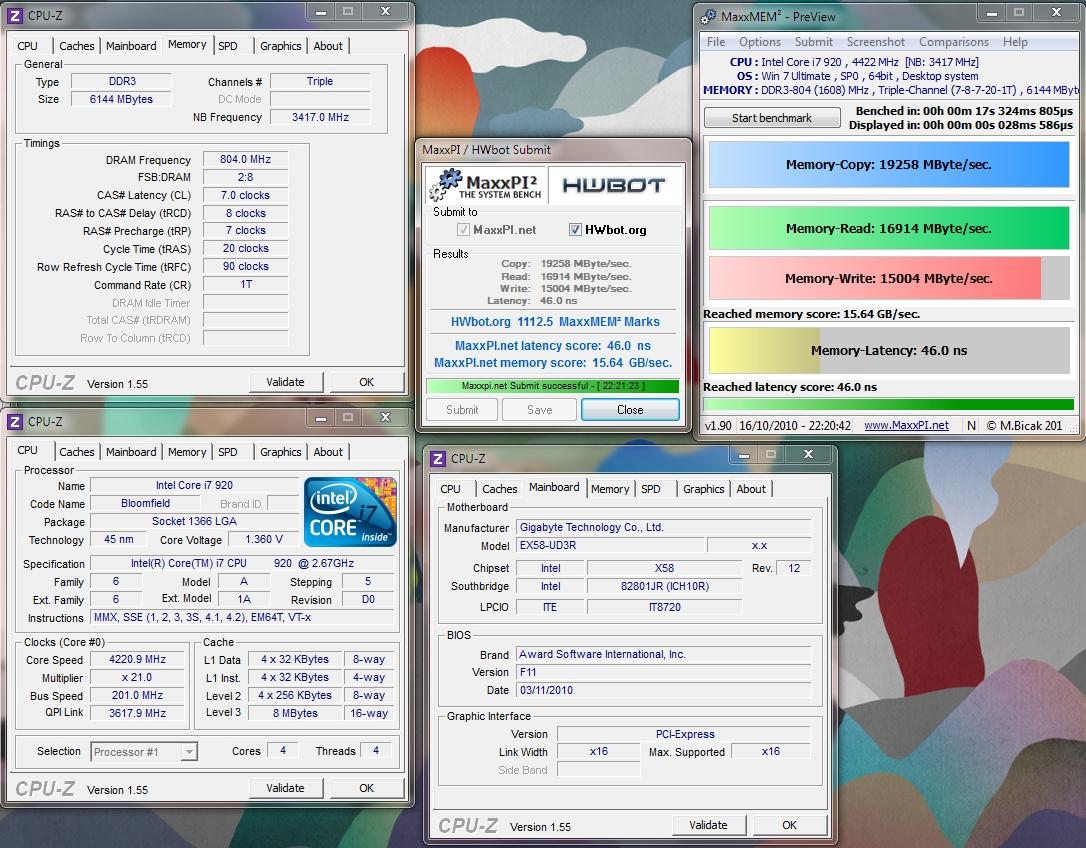Click Validate in CPU-Z processor window

285,788
